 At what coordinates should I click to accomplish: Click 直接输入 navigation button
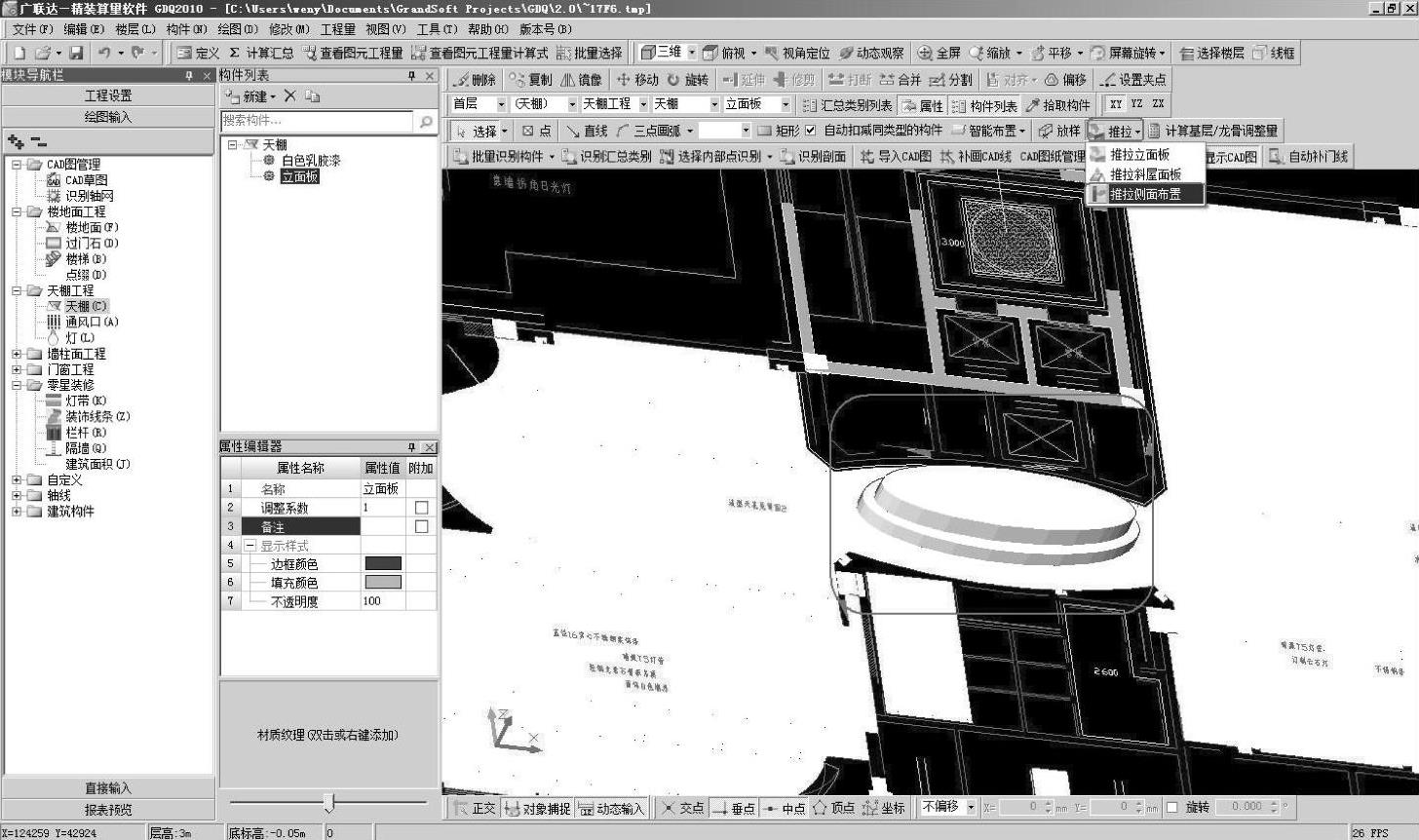pyautogui.click(x=107, y=787)
